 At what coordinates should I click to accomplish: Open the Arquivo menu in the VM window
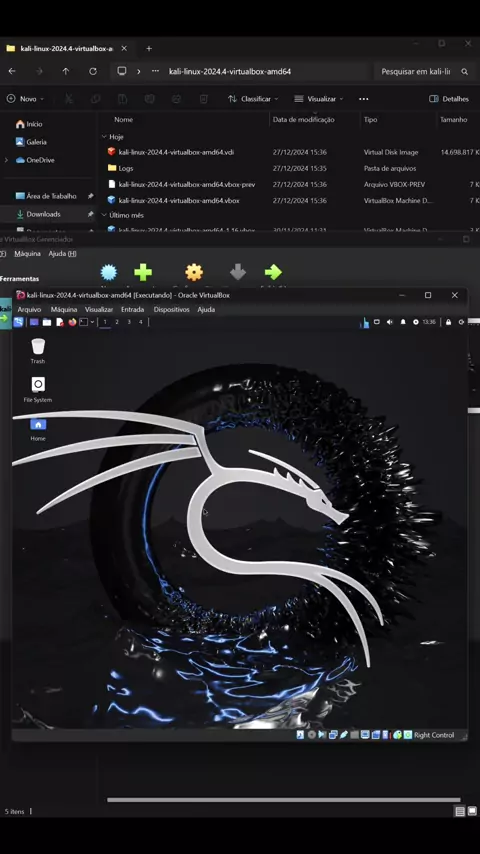coord(29,309)
